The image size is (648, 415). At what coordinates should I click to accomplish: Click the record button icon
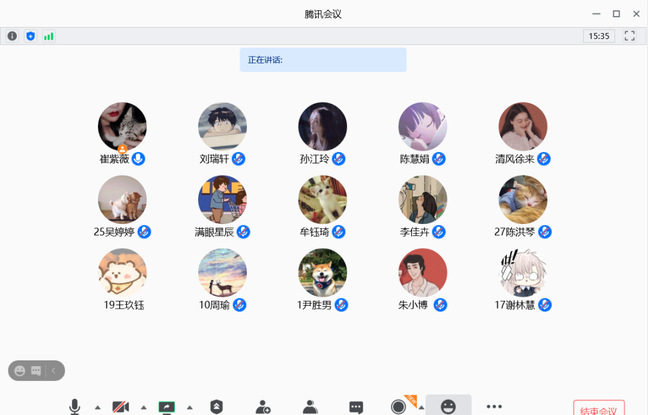tap(399, 406)
